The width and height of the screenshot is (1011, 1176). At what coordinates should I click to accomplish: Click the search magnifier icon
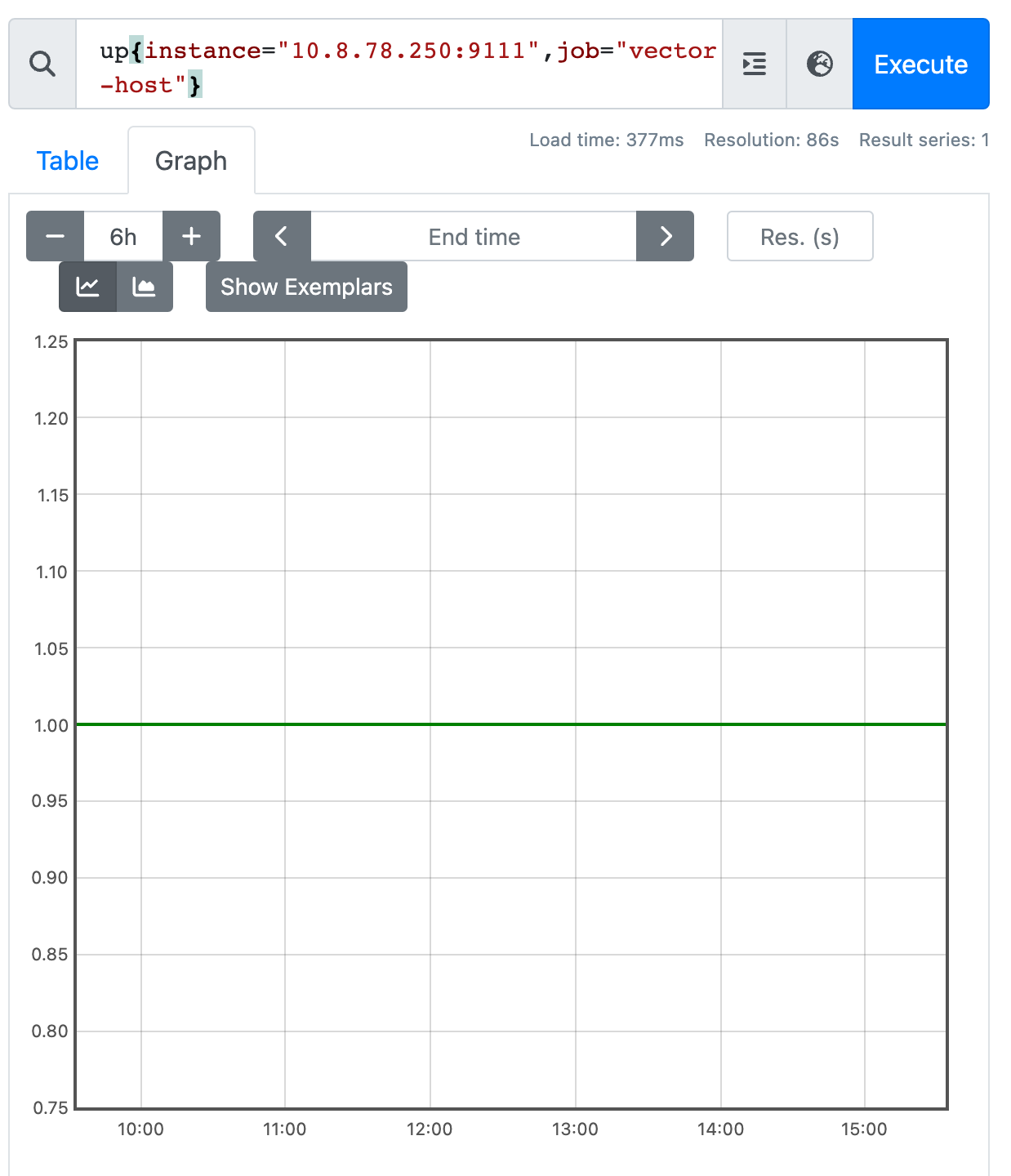42,64
